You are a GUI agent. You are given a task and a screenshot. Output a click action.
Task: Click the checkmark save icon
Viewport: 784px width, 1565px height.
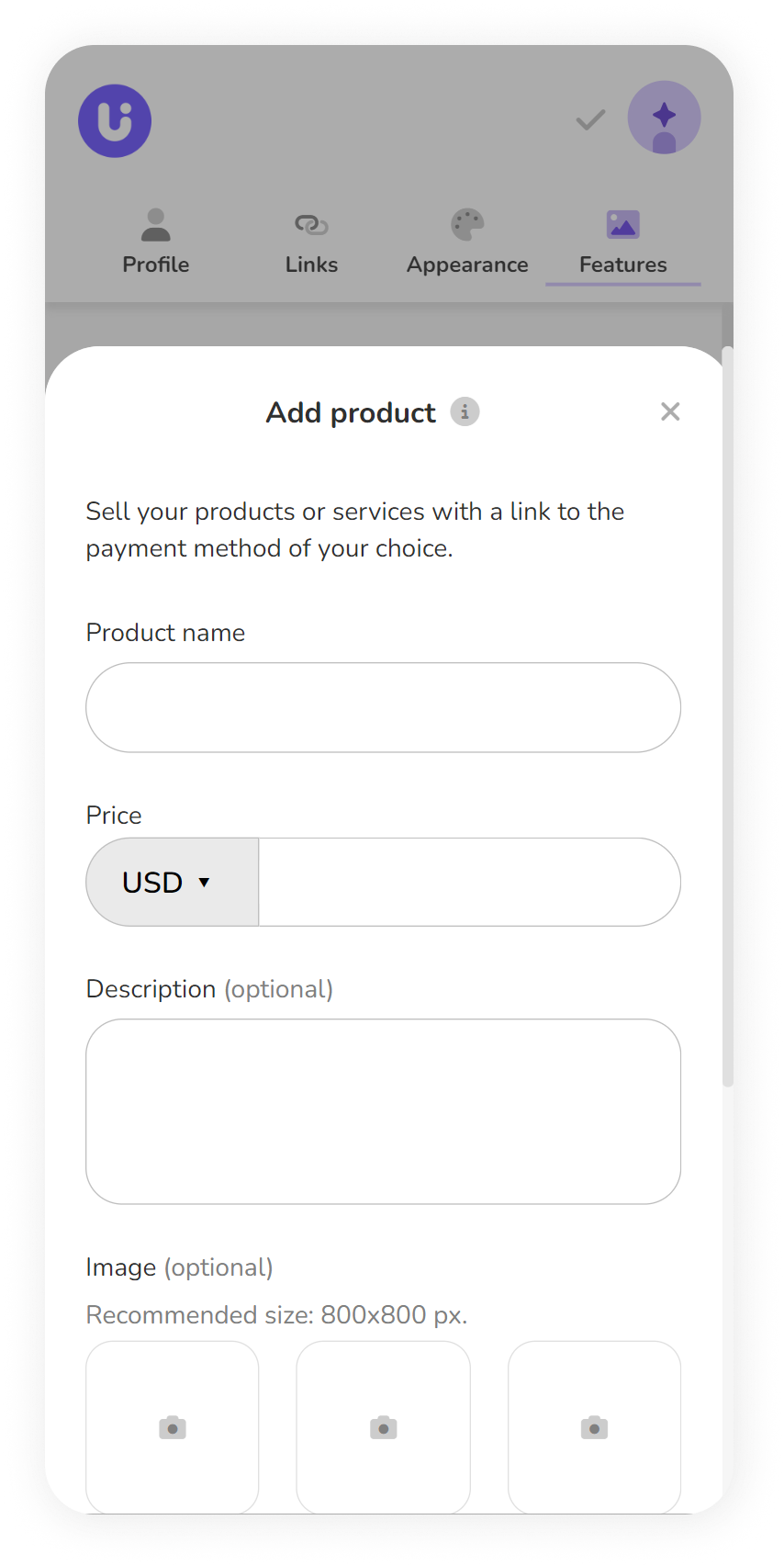[590, 119]
